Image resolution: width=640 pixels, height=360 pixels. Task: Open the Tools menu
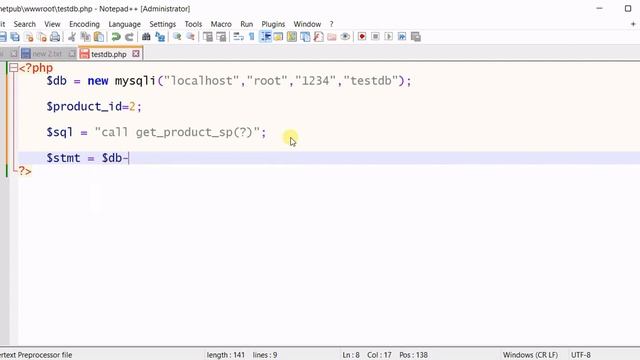tap(193, 24)
